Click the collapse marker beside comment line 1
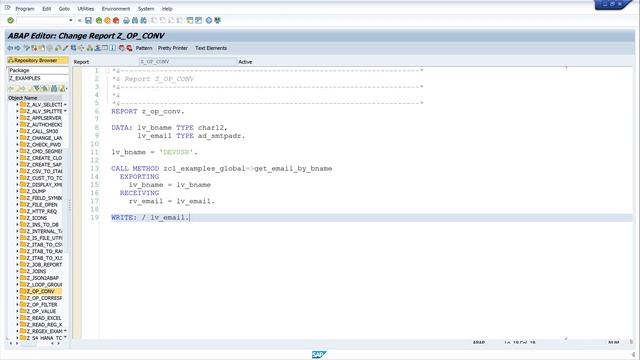This screenshot has width=640, height=360. point(107,71)
